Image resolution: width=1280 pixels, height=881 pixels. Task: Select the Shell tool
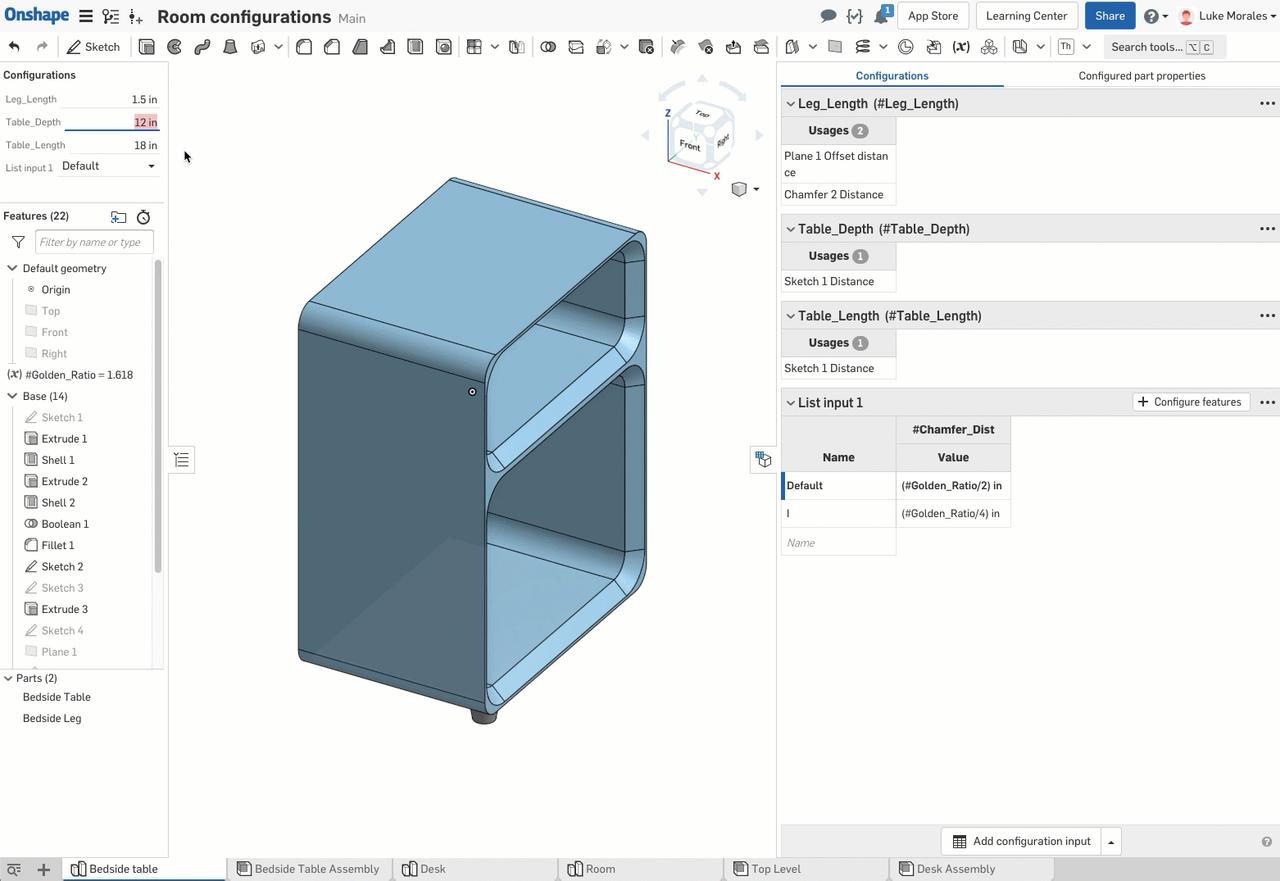click(415, 46)
